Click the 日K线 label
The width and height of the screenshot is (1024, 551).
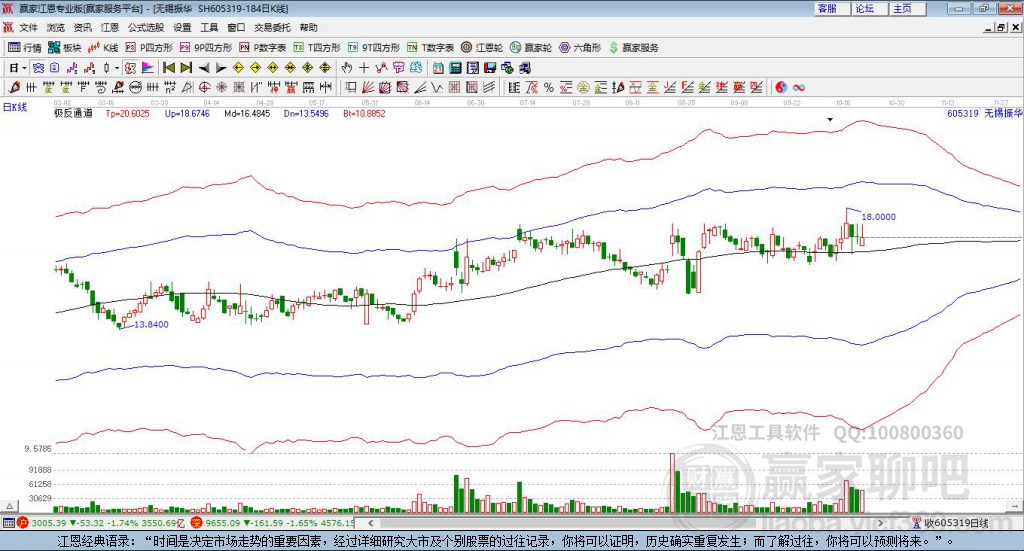15,108
